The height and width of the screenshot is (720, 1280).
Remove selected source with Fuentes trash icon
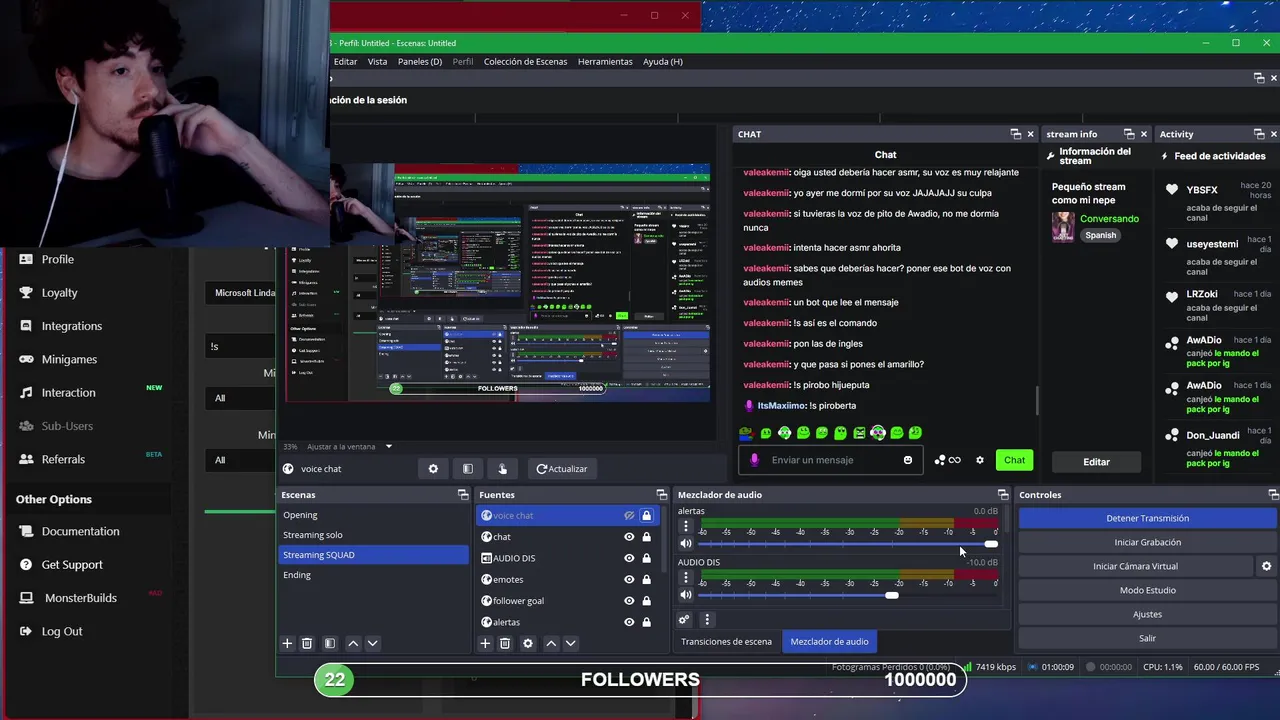[505, 643]
